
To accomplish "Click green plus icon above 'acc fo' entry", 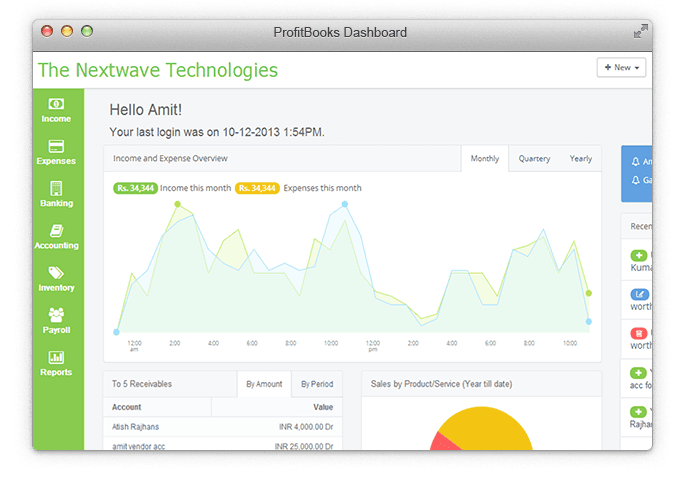I will (638, 373).
